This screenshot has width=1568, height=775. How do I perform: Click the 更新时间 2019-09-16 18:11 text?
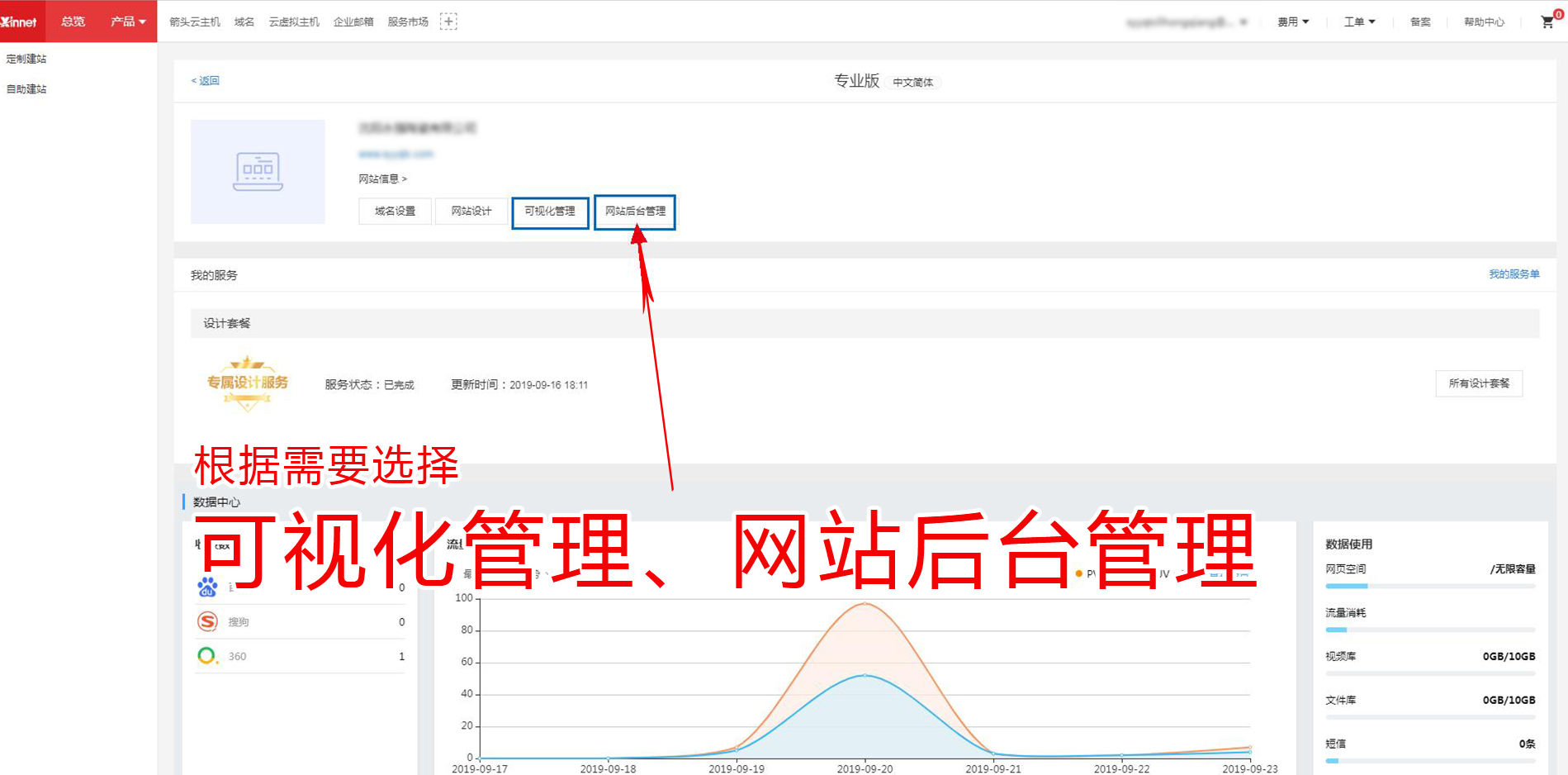tap(519, 385)
